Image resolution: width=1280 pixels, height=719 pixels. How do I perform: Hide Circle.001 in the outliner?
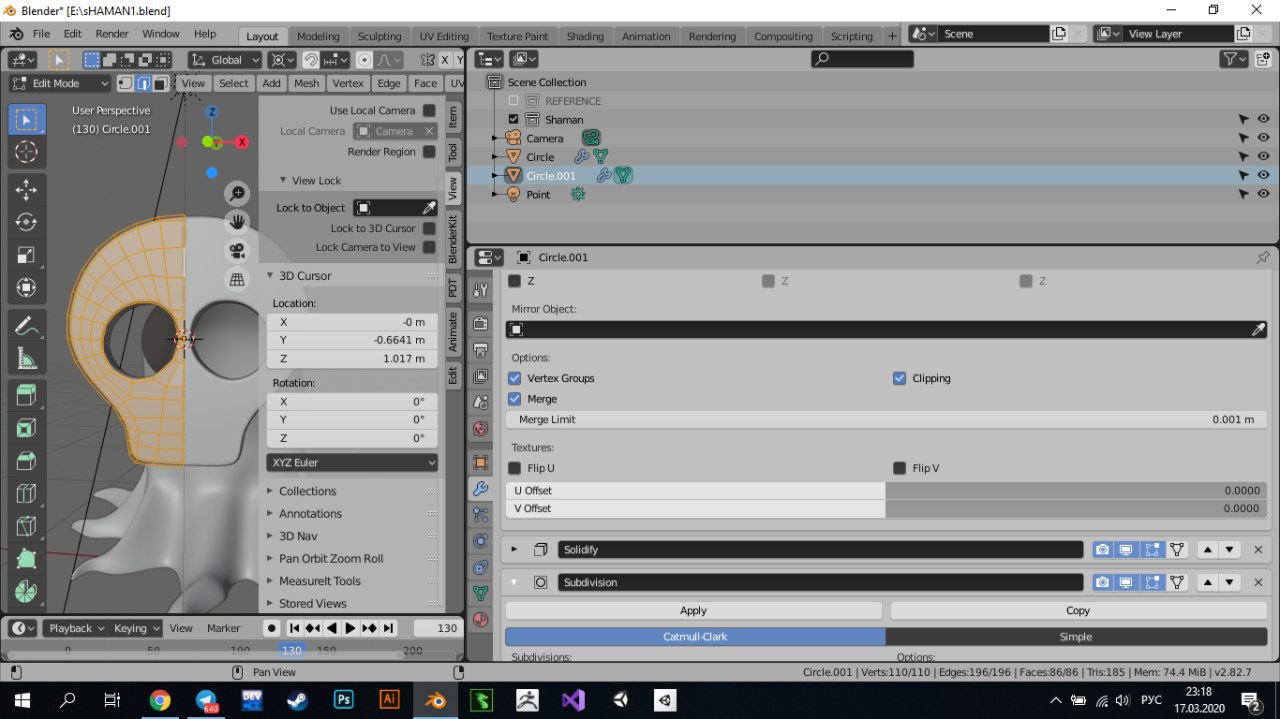[x=1263, y=176]
